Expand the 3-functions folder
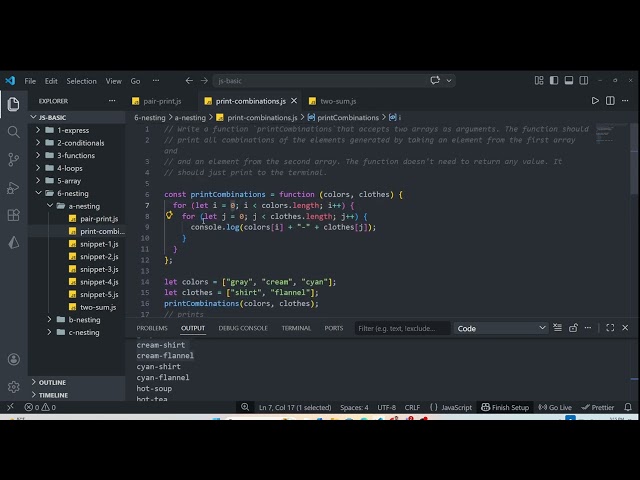This screenshot has height=480, width=640. tap(76, 156)
